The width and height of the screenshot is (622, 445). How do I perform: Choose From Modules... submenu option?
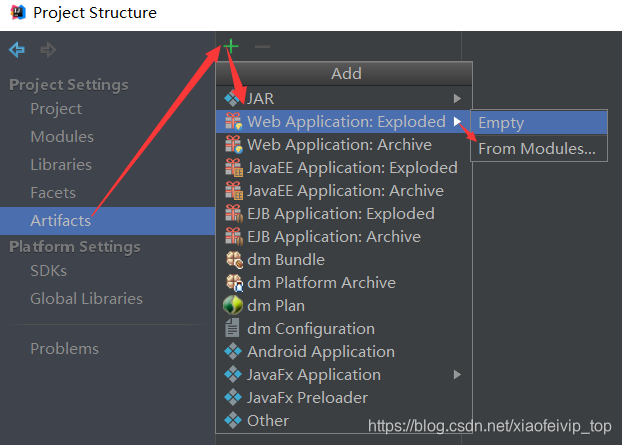tap(539, 148)
